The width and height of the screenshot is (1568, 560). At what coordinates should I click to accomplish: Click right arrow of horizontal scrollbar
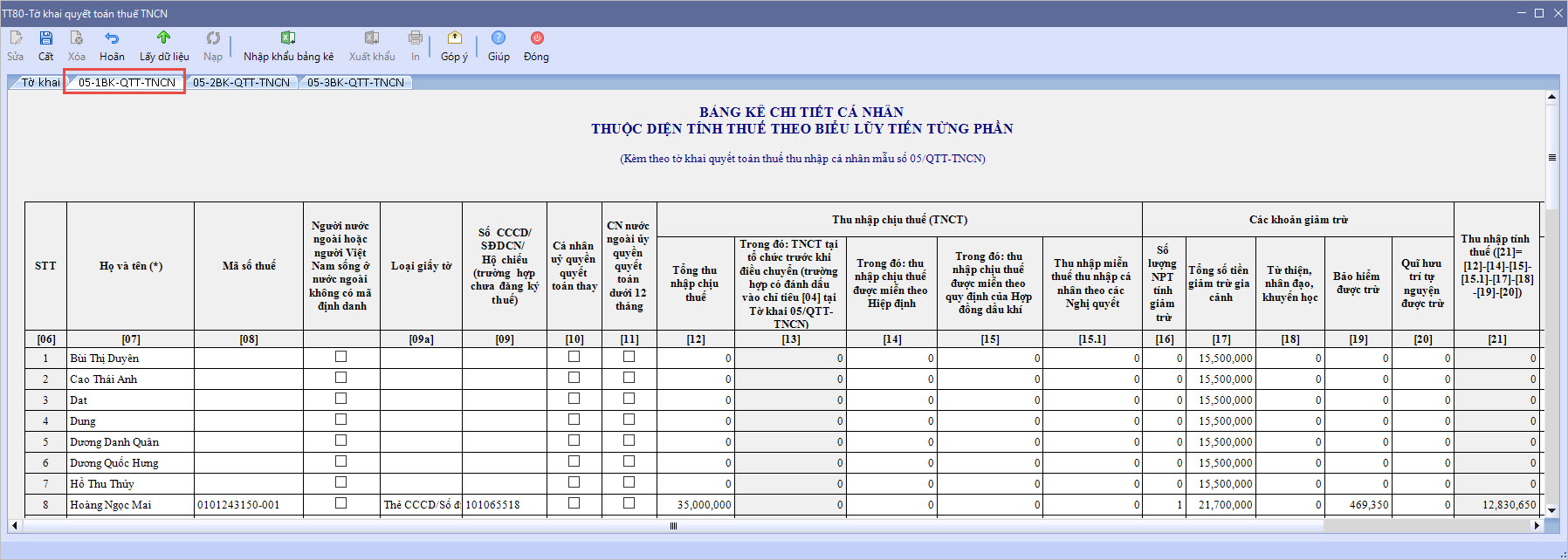(x=1537, y=526)
